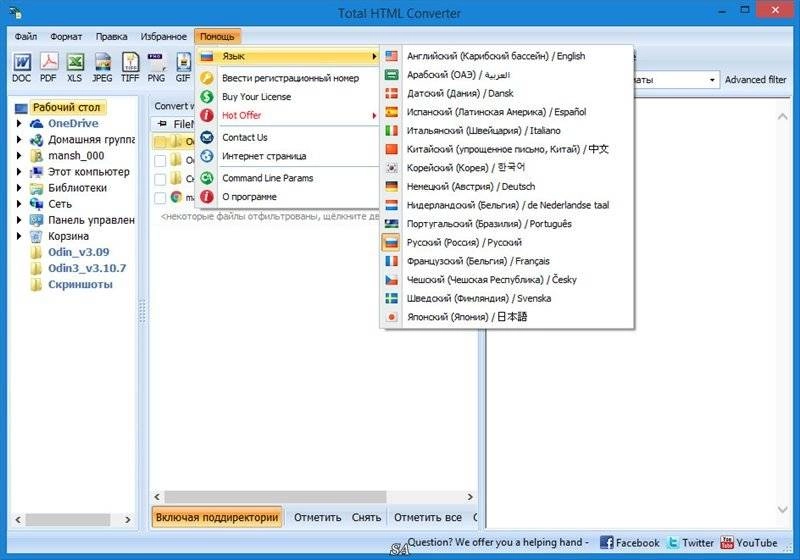This screenshot has height=560, width=800.
Task: Click file list horizontal scrollbar right arrow
Action: (470, 497)
